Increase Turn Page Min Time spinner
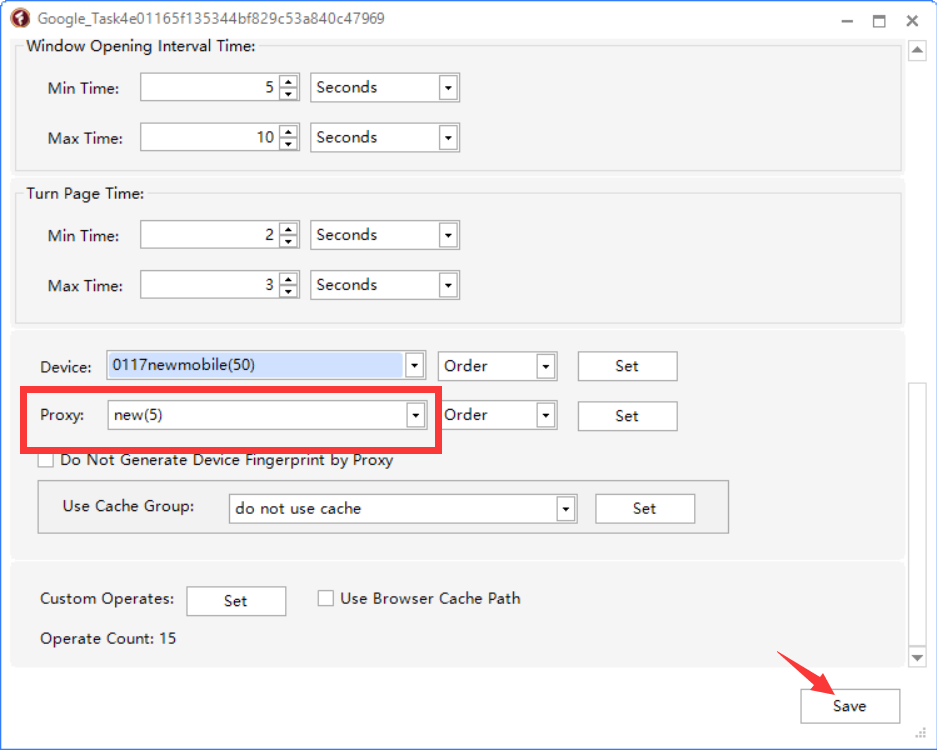This screenshot has width=937, height=750. (x=289, y=229)
